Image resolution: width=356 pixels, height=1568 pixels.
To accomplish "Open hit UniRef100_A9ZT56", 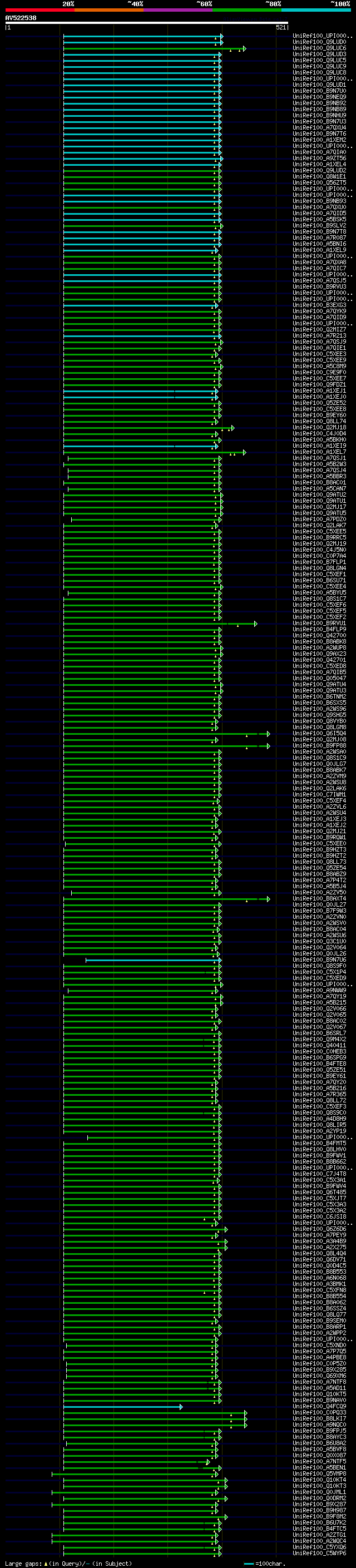I will (x=319, y=159).
